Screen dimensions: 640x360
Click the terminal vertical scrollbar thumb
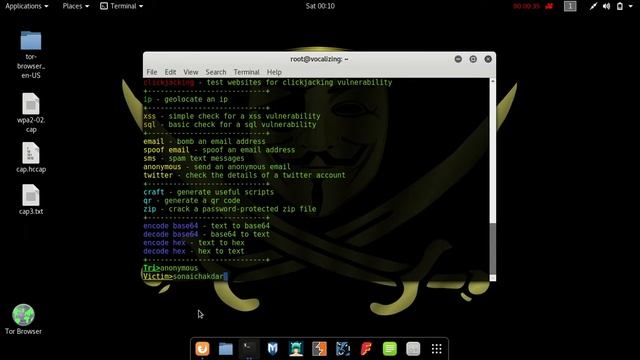pos(493,248)
